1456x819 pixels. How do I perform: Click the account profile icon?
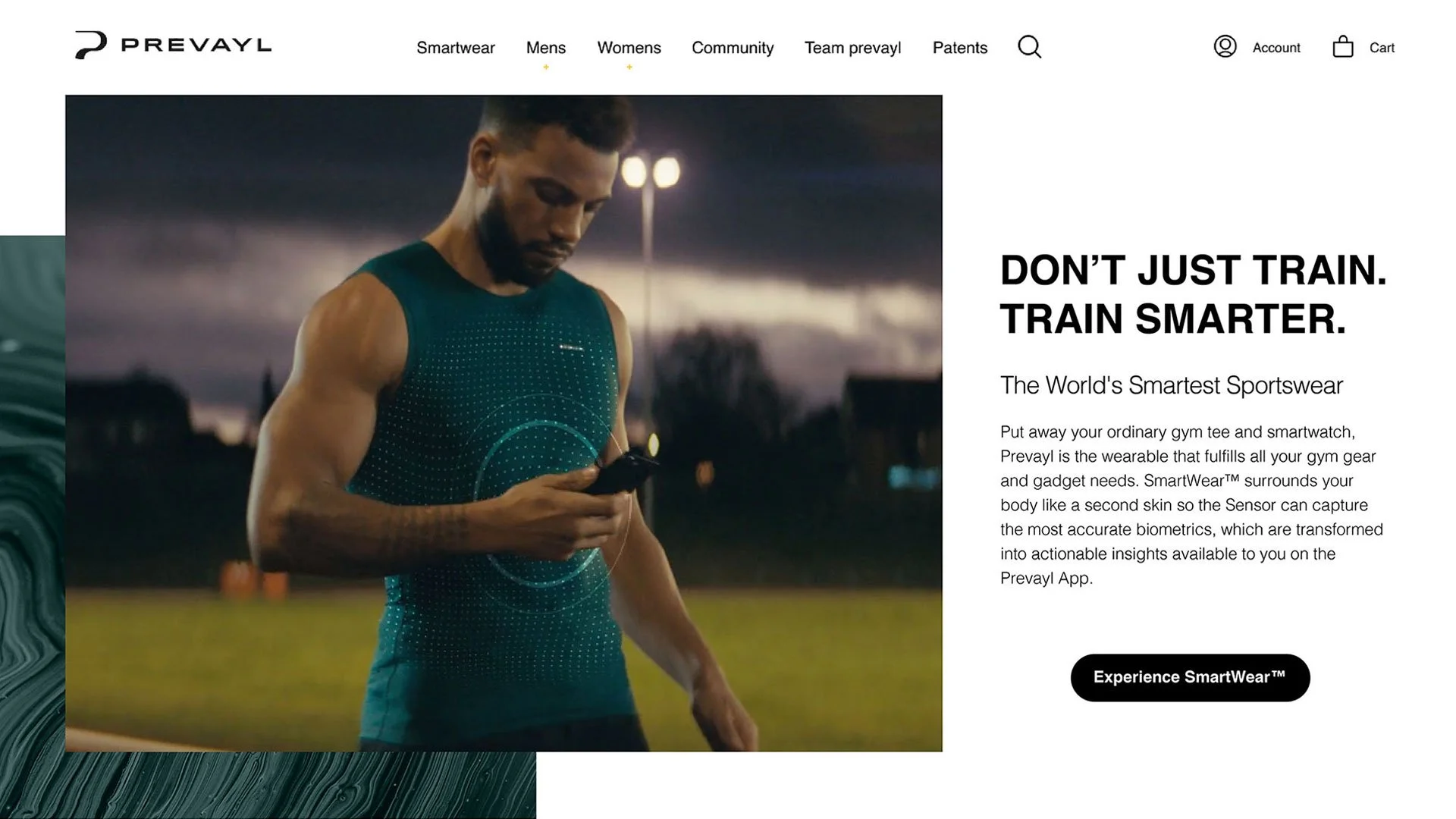click(x=1225, y=47)
